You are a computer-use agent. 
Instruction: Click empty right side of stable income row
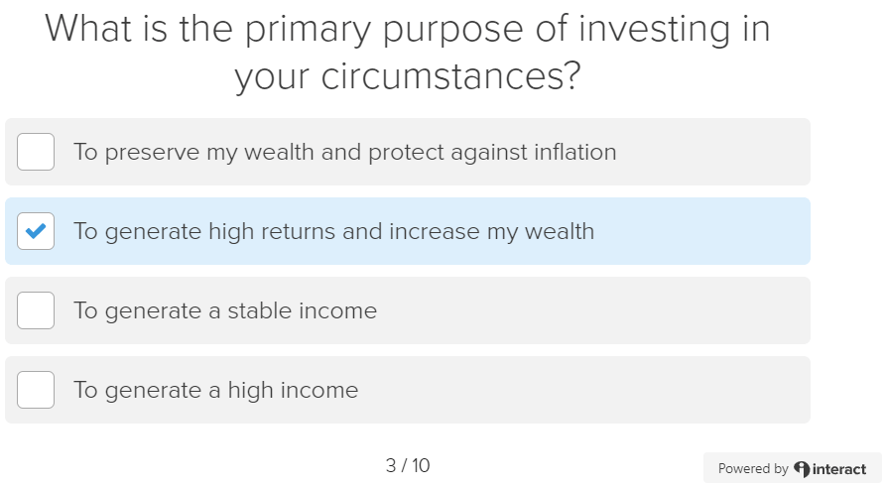pyautogui.click(x=620, y=310)
